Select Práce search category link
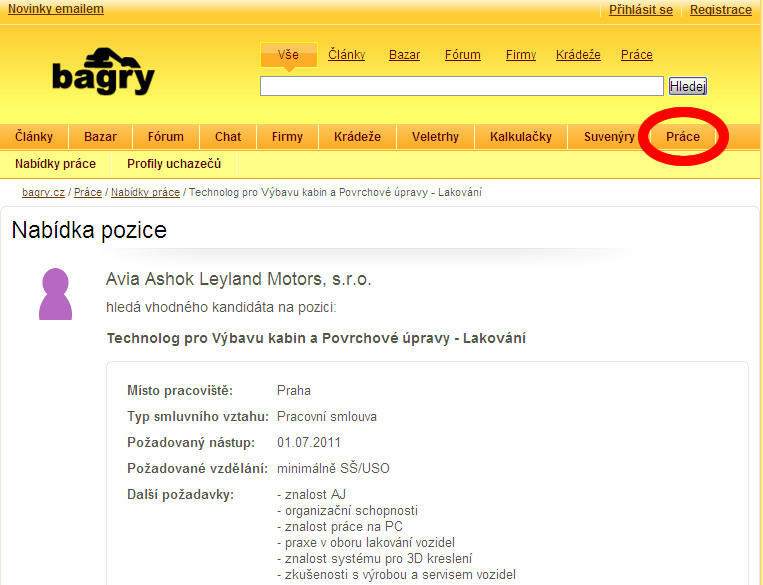This screenshot has width=763, height=585. pyautogui.click(x=636, y=55)
